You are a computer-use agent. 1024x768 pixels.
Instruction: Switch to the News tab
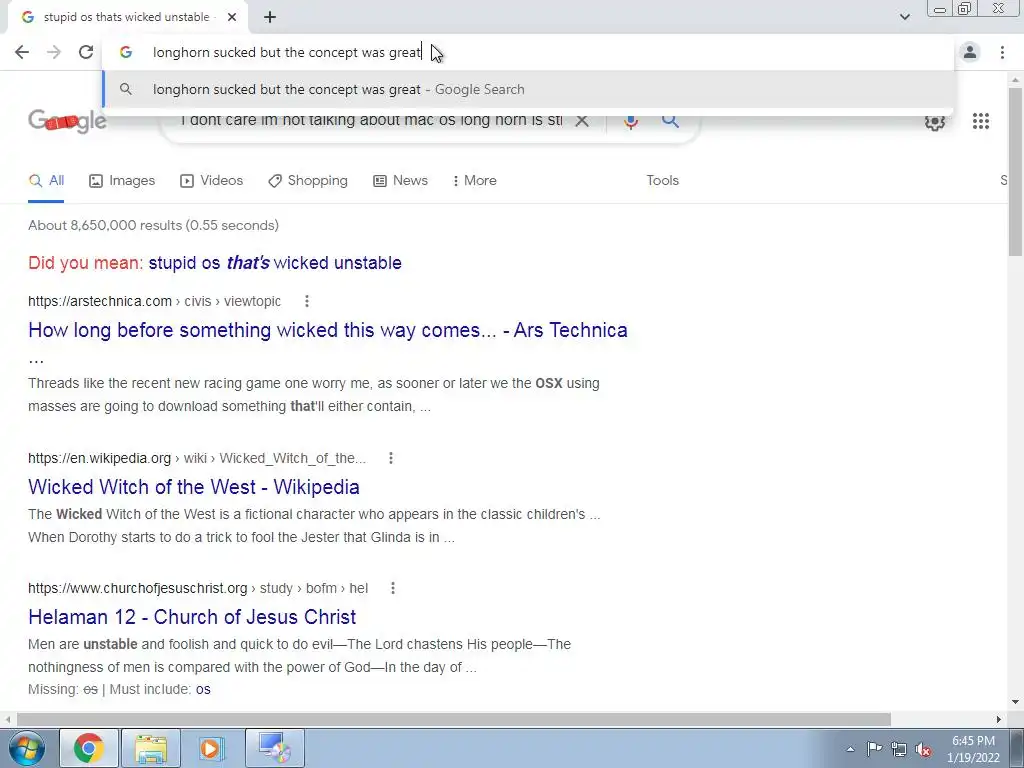[x=400, y=181]
